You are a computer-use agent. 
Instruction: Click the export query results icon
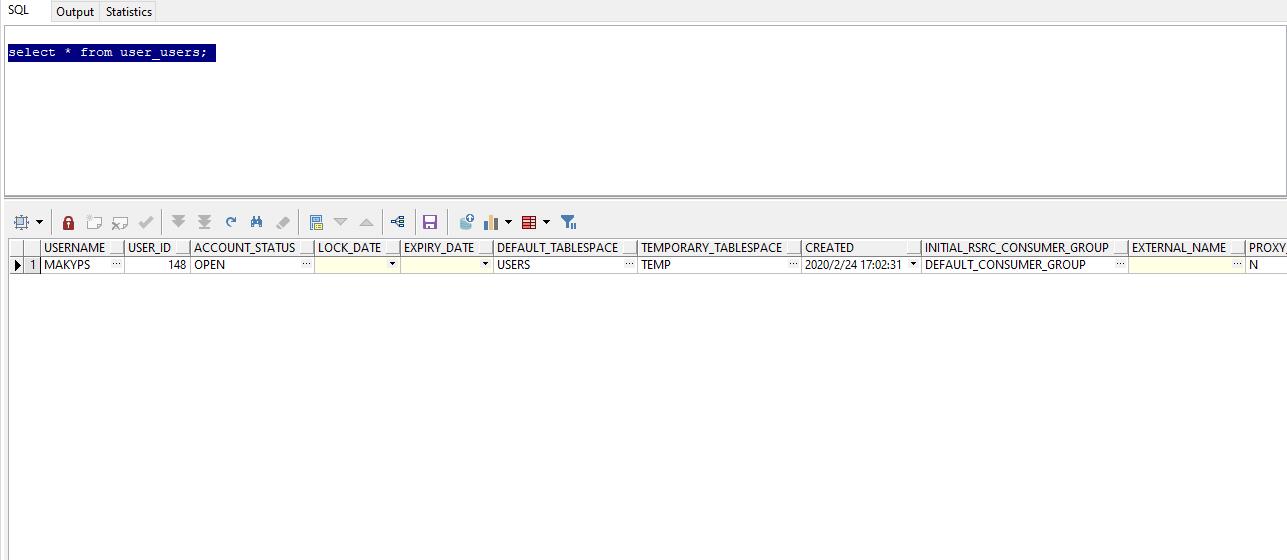(466, 222)
